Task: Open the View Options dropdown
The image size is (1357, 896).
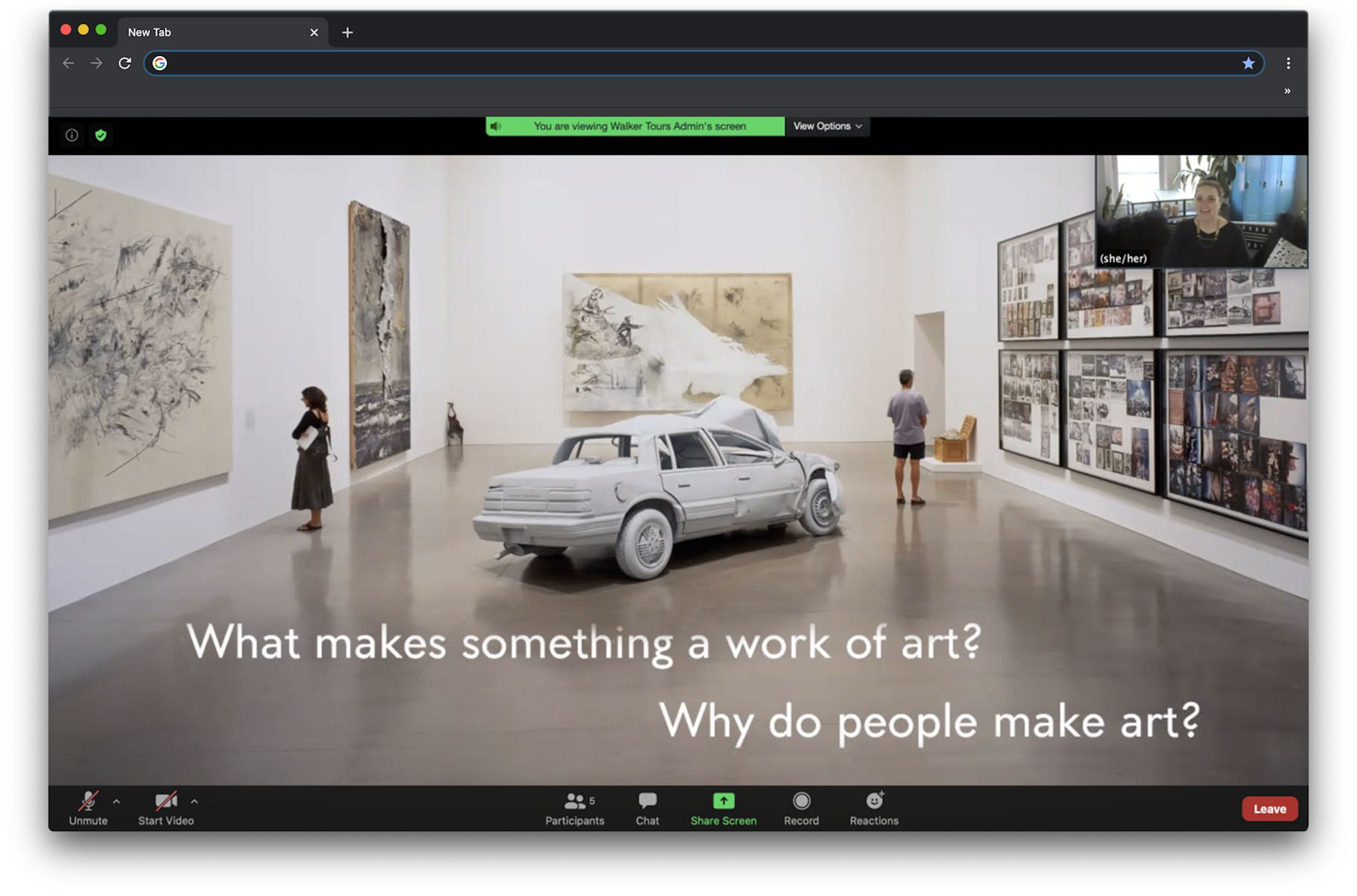Action: click(827, 126)
